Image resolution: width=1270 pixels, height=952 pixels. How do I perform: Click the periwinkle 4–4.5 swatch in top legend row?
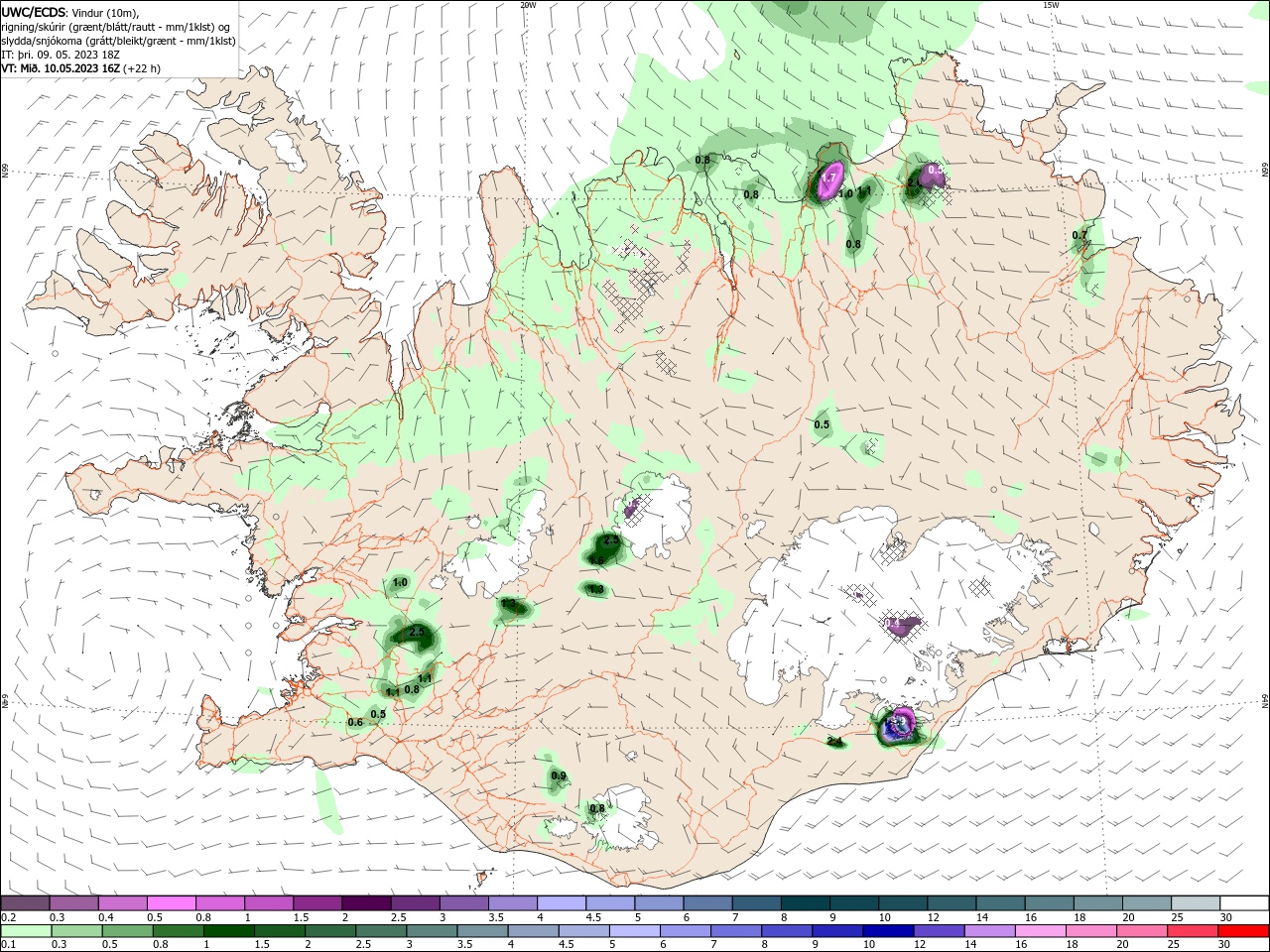click(x=561, y=903)
